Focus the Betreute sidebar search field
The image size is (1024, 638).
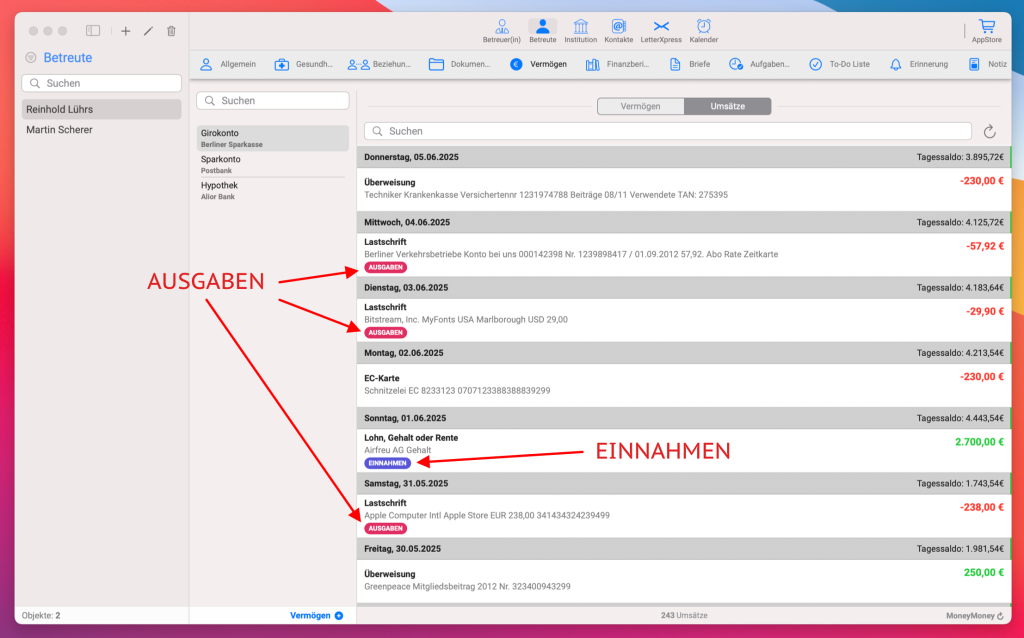click(101, 83)
